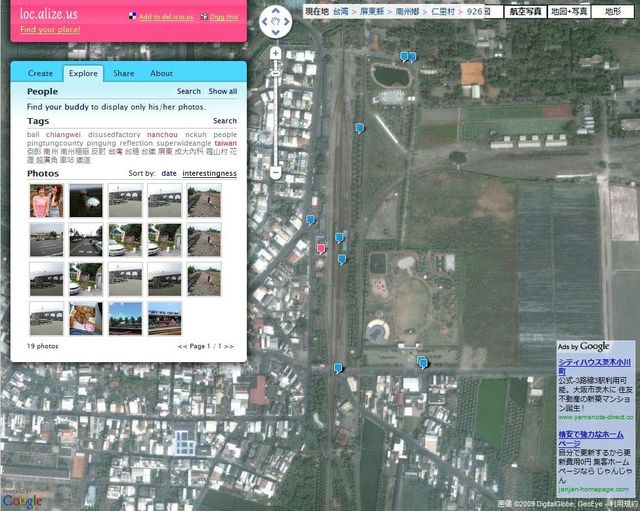The width and height of the screenshot is (640, 511).
Task: Pan the map up with arrow control
Action: tap(276, 9)
